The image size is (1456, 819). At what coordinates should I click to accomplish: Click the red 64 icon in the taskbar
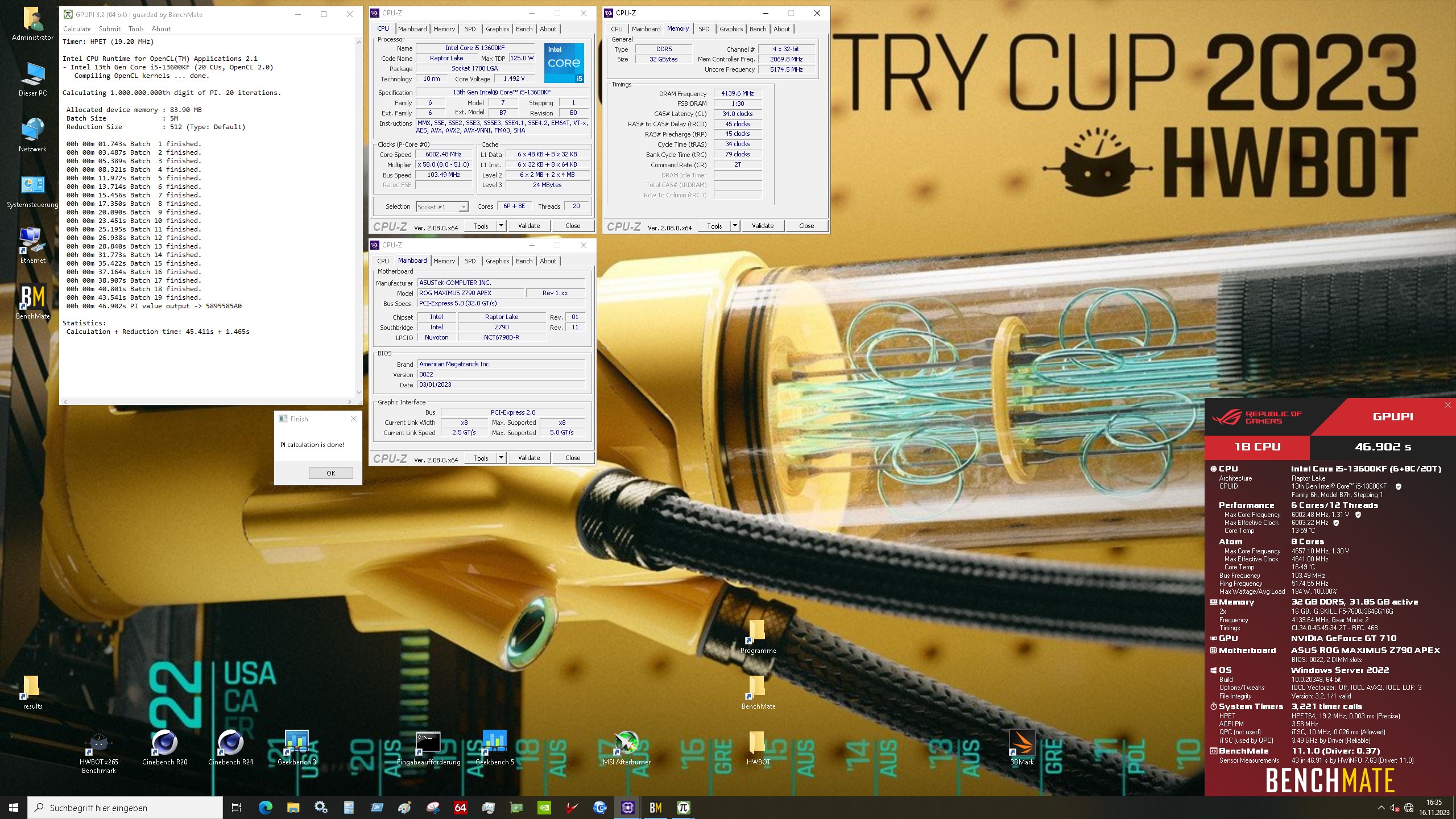(460, 808)
